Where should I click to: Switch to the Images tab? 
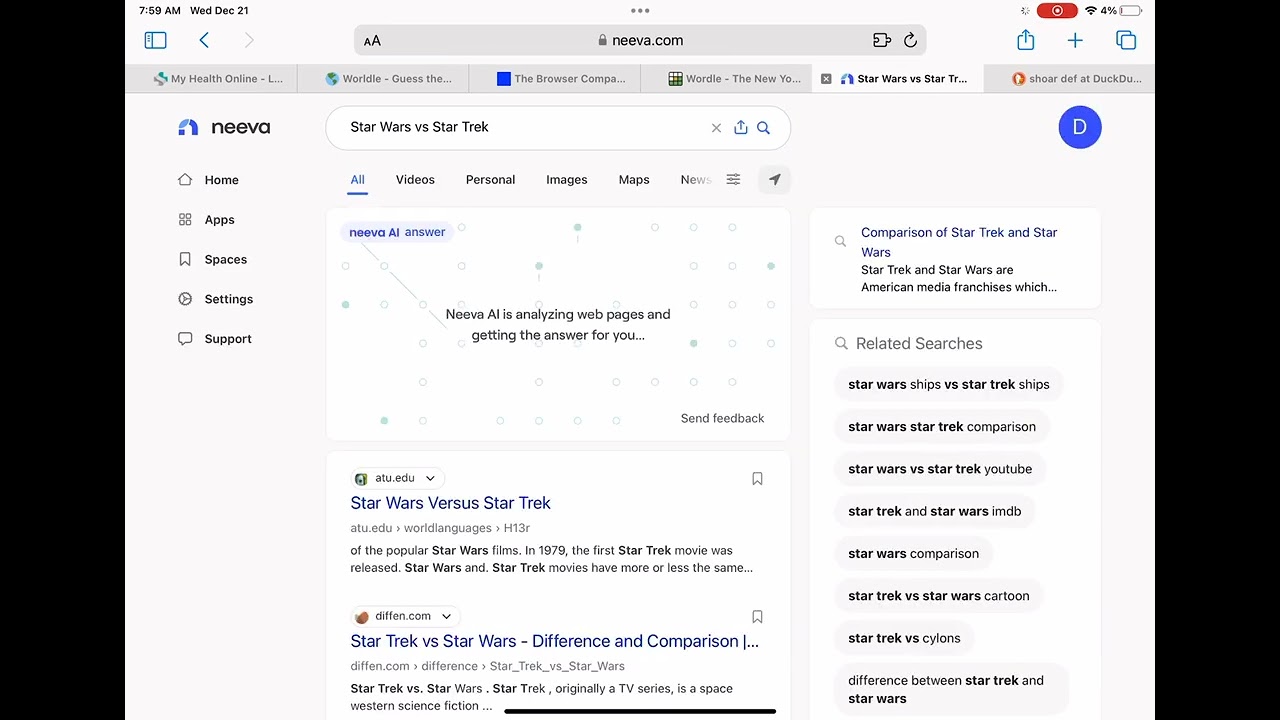(x=567, y=180)
